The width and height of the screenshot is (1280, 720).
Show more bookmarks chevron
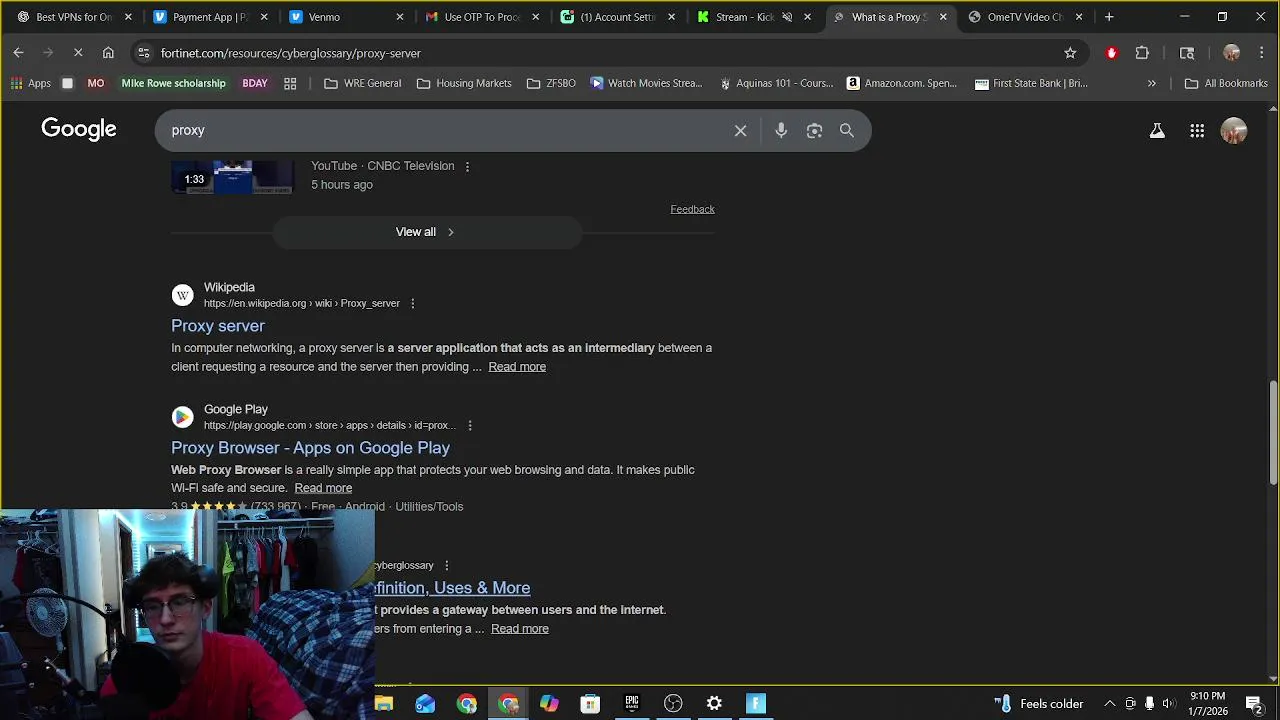click(1152, 83)
